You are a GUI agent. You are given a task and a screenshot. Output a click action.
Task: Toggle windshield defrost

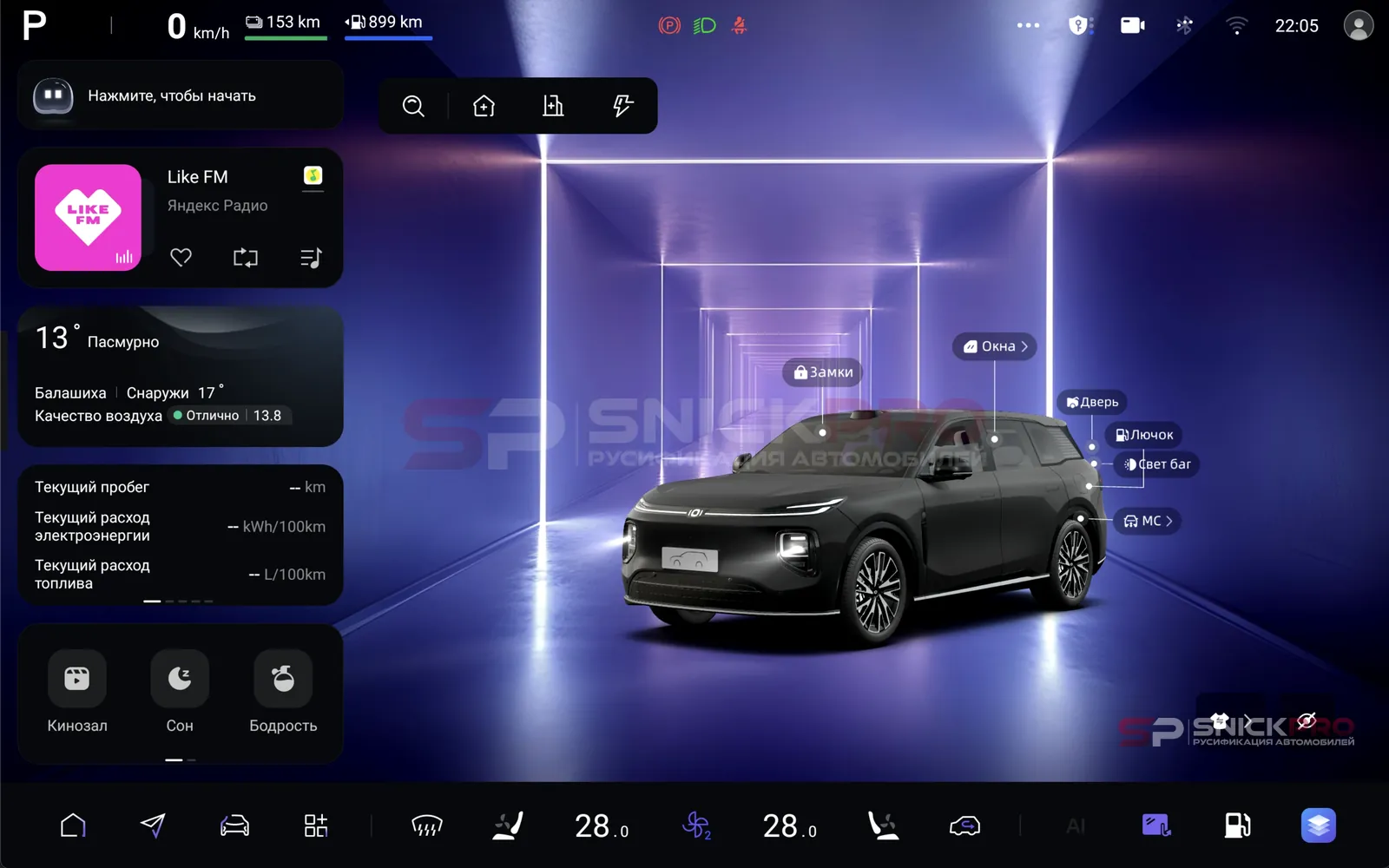tap(427, 825)
